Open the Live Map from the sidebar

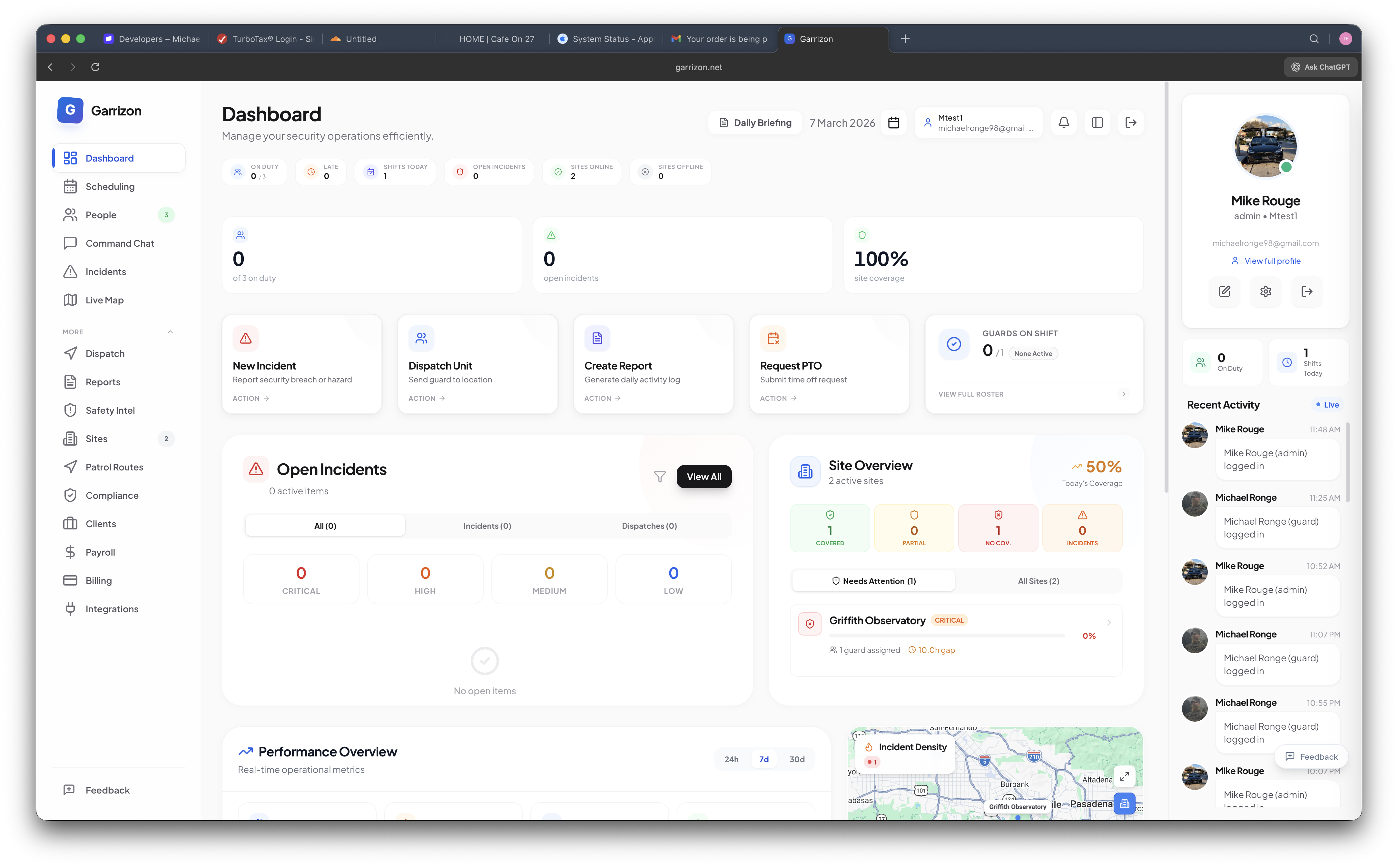(104, 300)
